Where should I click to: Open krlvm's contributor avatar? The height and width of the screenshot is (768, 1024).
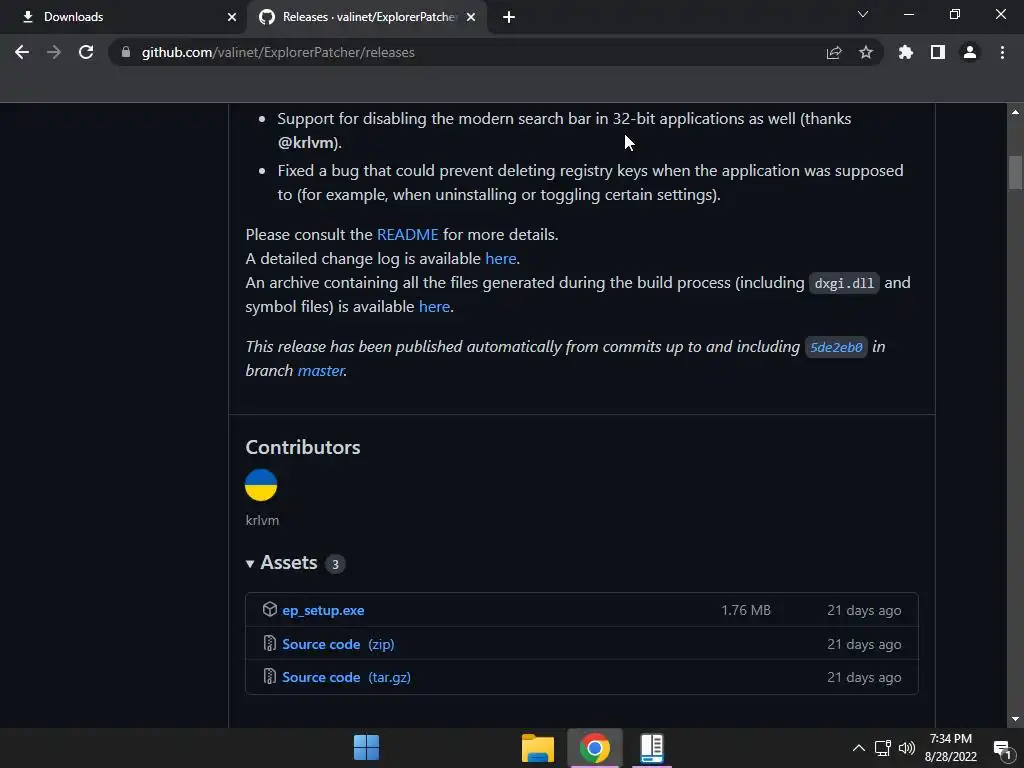[261, 485]
